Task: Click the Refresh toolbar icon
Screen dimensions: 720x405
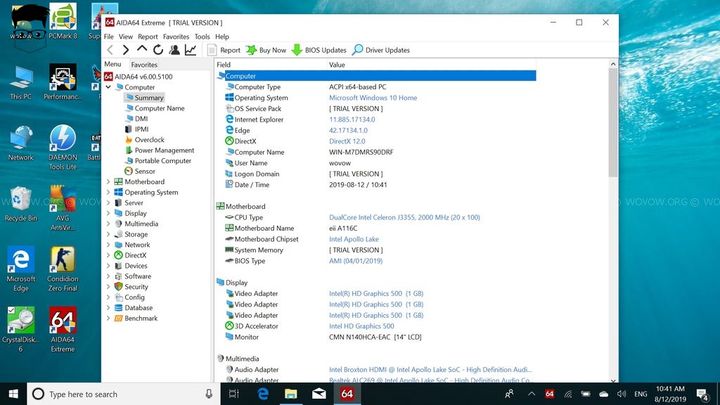Action: pyautogui.click(x=158, y=49)
